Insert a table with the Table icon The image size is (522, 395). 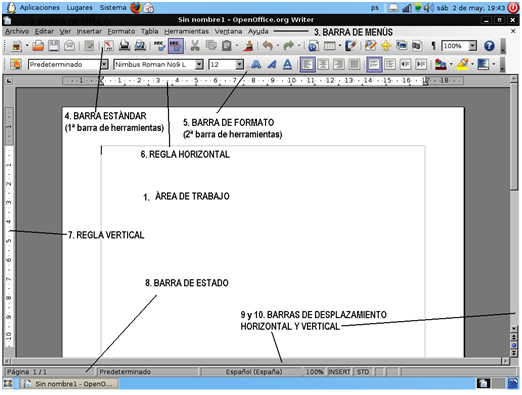[x=330, y=46]
